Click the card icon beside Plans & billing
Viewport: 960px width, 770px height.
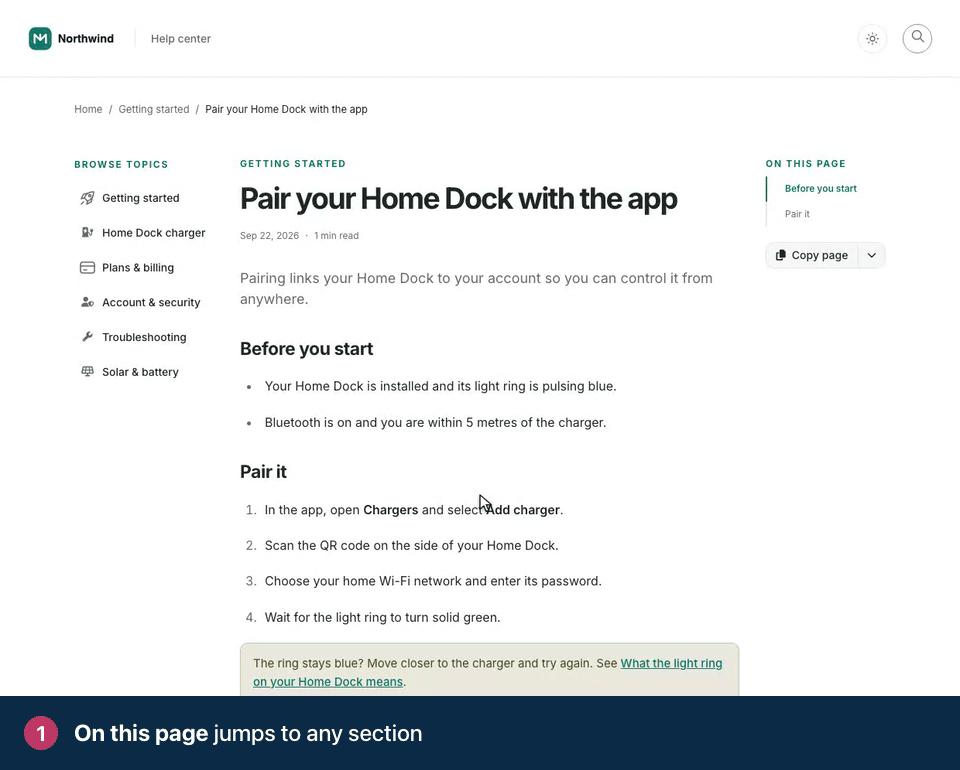[x=88, y=267]
